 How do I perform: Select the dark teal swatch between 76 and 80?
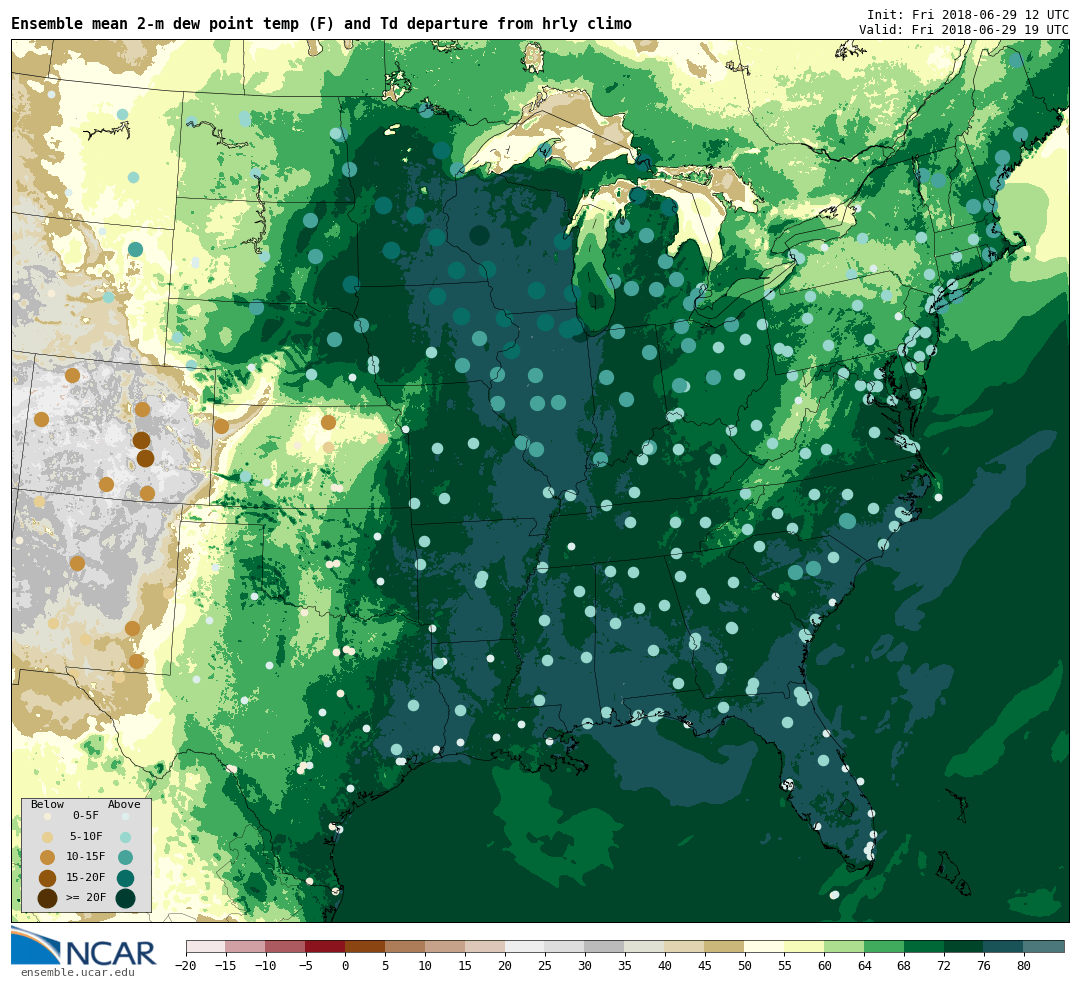(1005, 946)
